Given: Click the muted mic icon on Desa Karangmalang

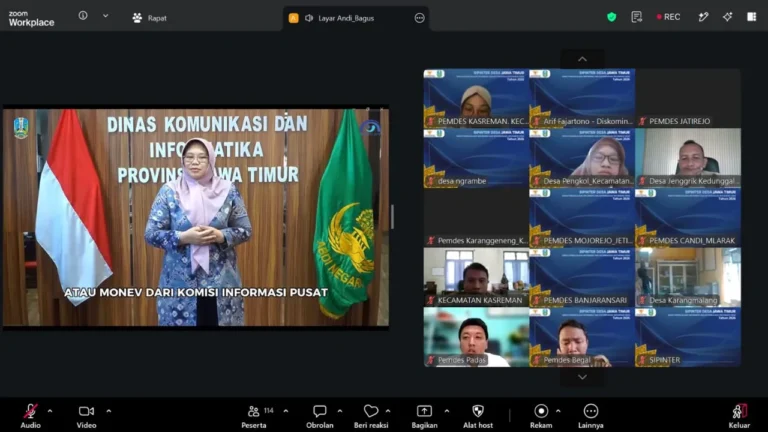Looking at the screenshot, I should pos(643,301).
